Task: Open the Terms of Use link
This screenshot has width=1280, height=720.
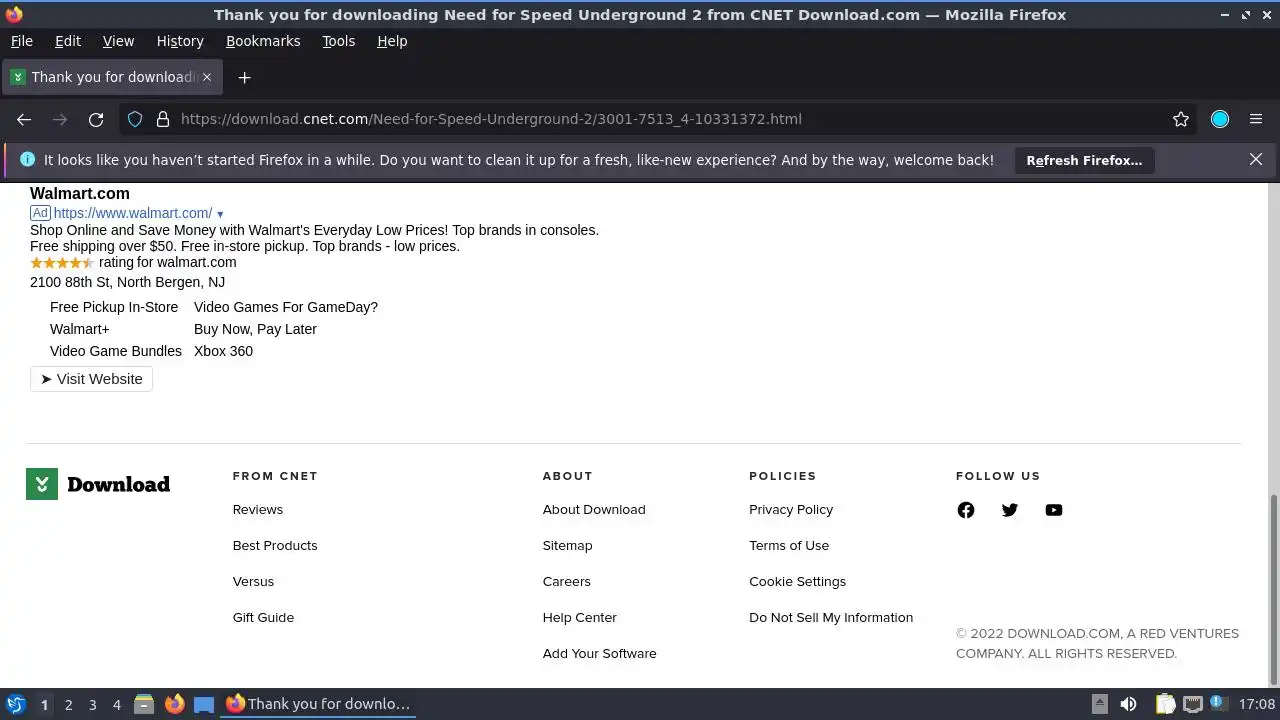Action: coord(789,545)
